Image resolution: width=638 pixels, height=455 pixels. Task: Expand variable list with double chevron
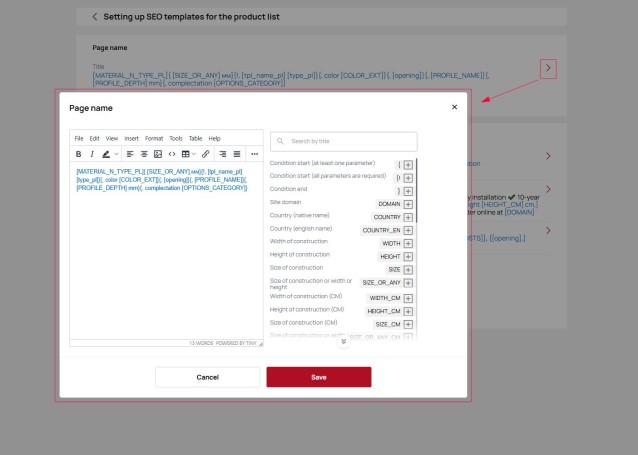coord(344,341)
